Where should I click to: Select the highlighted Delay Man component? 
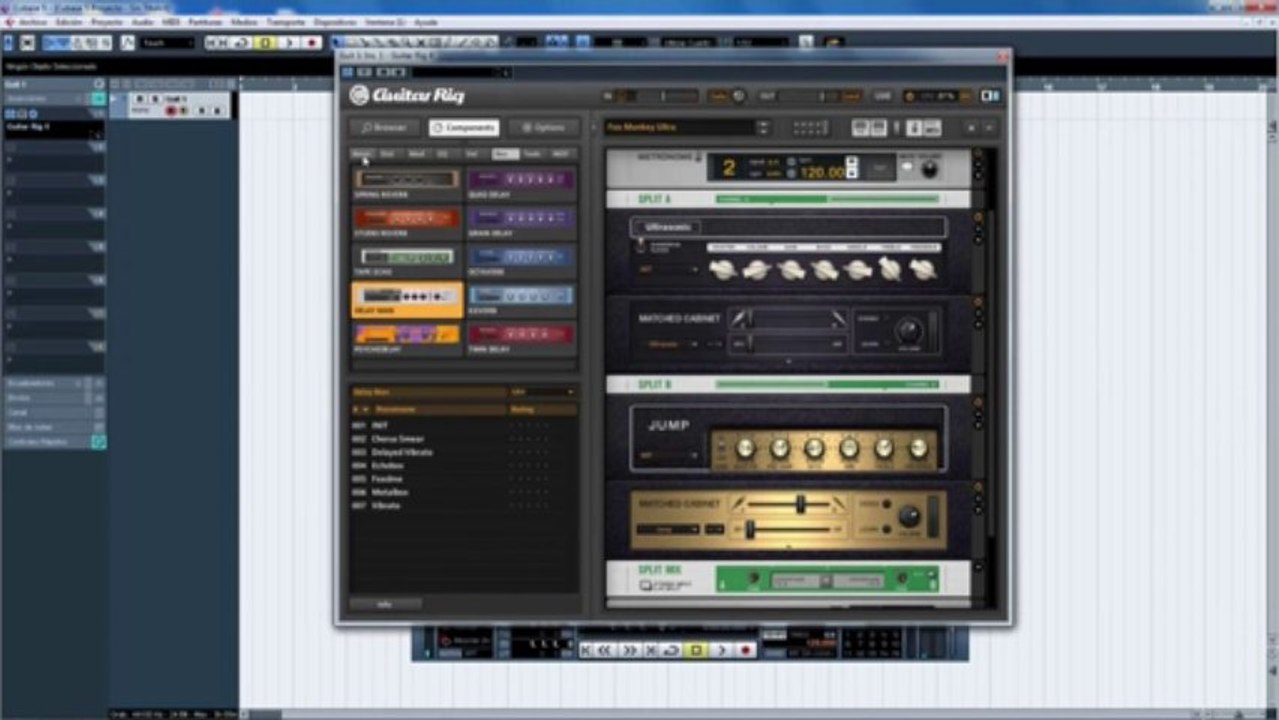point(407,300)
